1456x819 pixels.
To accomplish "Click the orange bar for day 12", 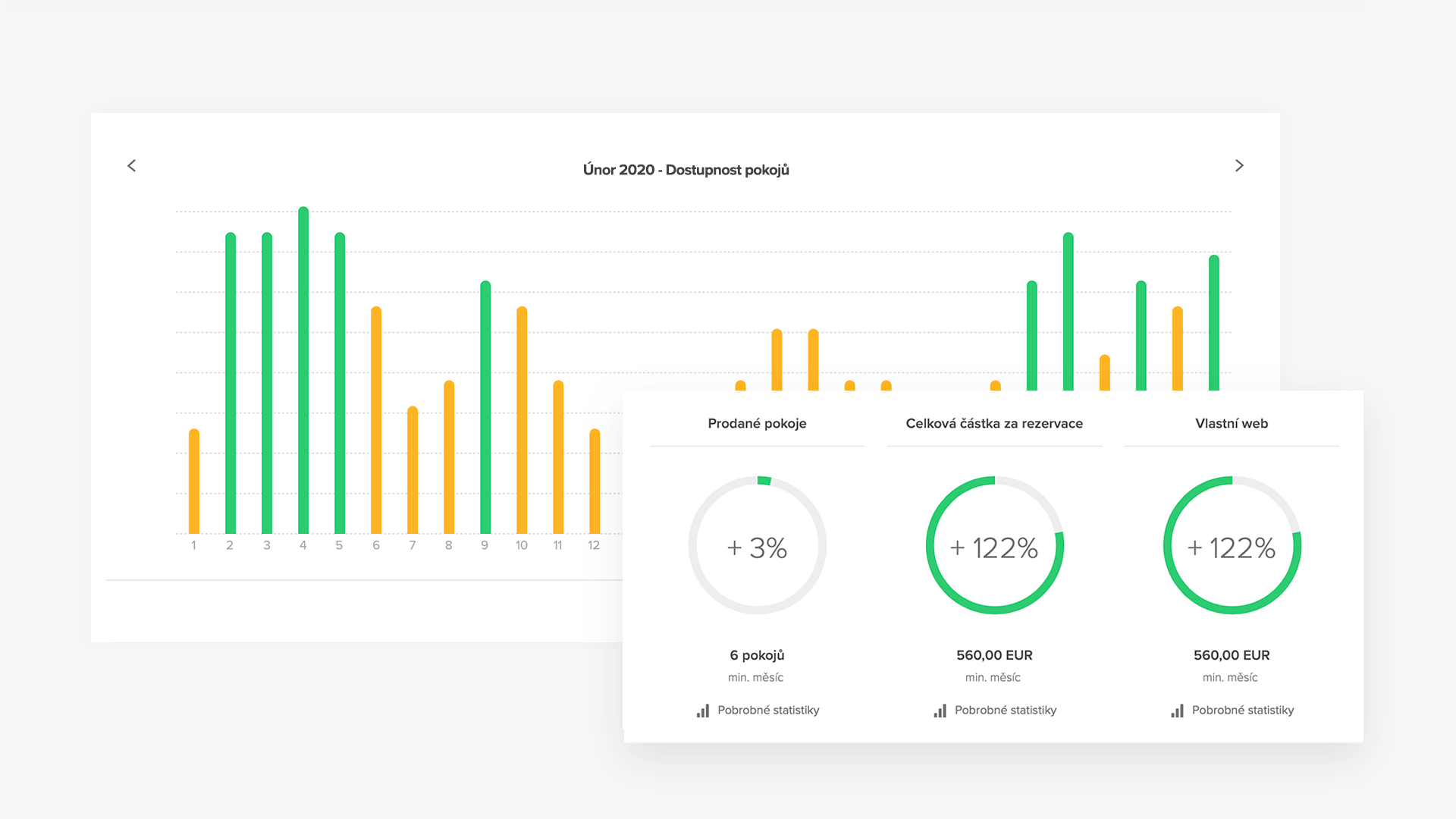I will click(x=595, y=482).
